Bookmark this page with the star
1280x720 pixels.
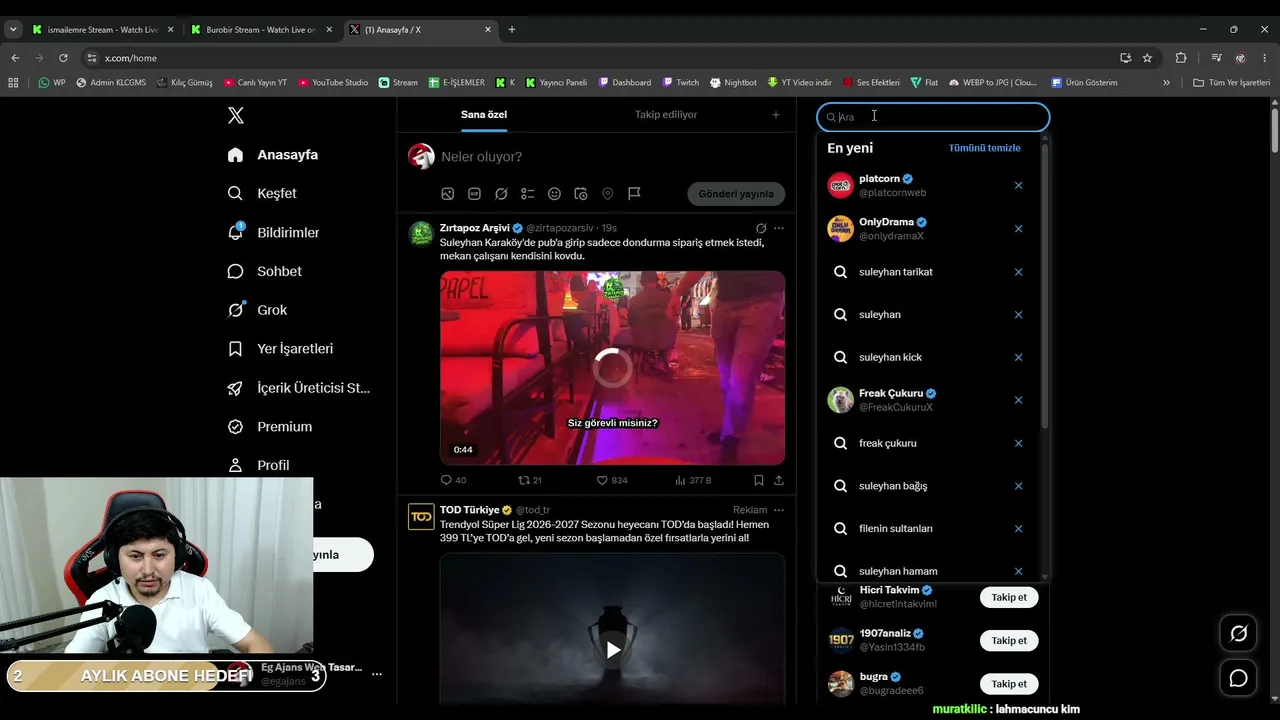(x=1147, y=58)
